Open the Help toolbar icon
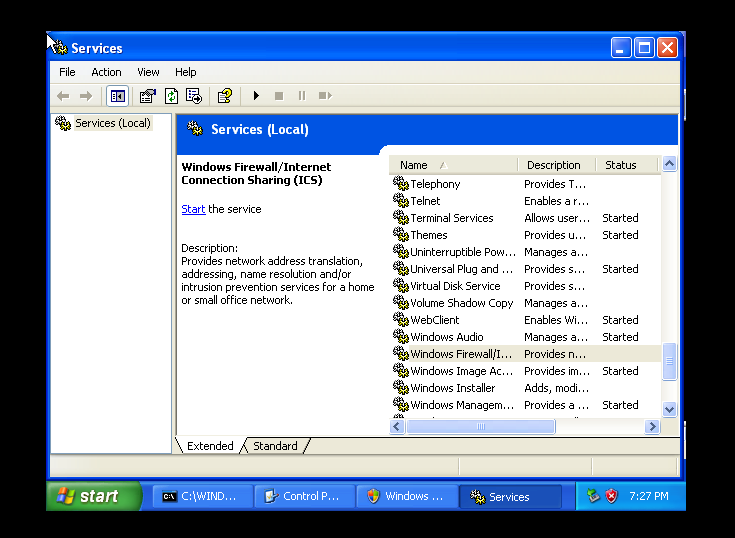Image resolution: width=735 pixels, height=538 pixels. click(225, 96)
